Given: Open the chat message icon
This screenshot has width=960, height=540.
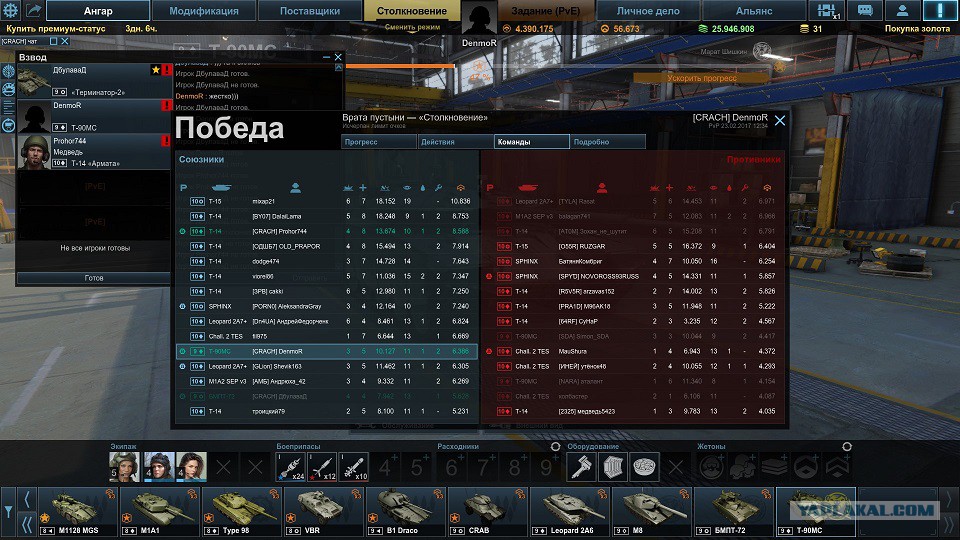Looking at the screenshot, I should pyautogui.click(x=864, y=10).
